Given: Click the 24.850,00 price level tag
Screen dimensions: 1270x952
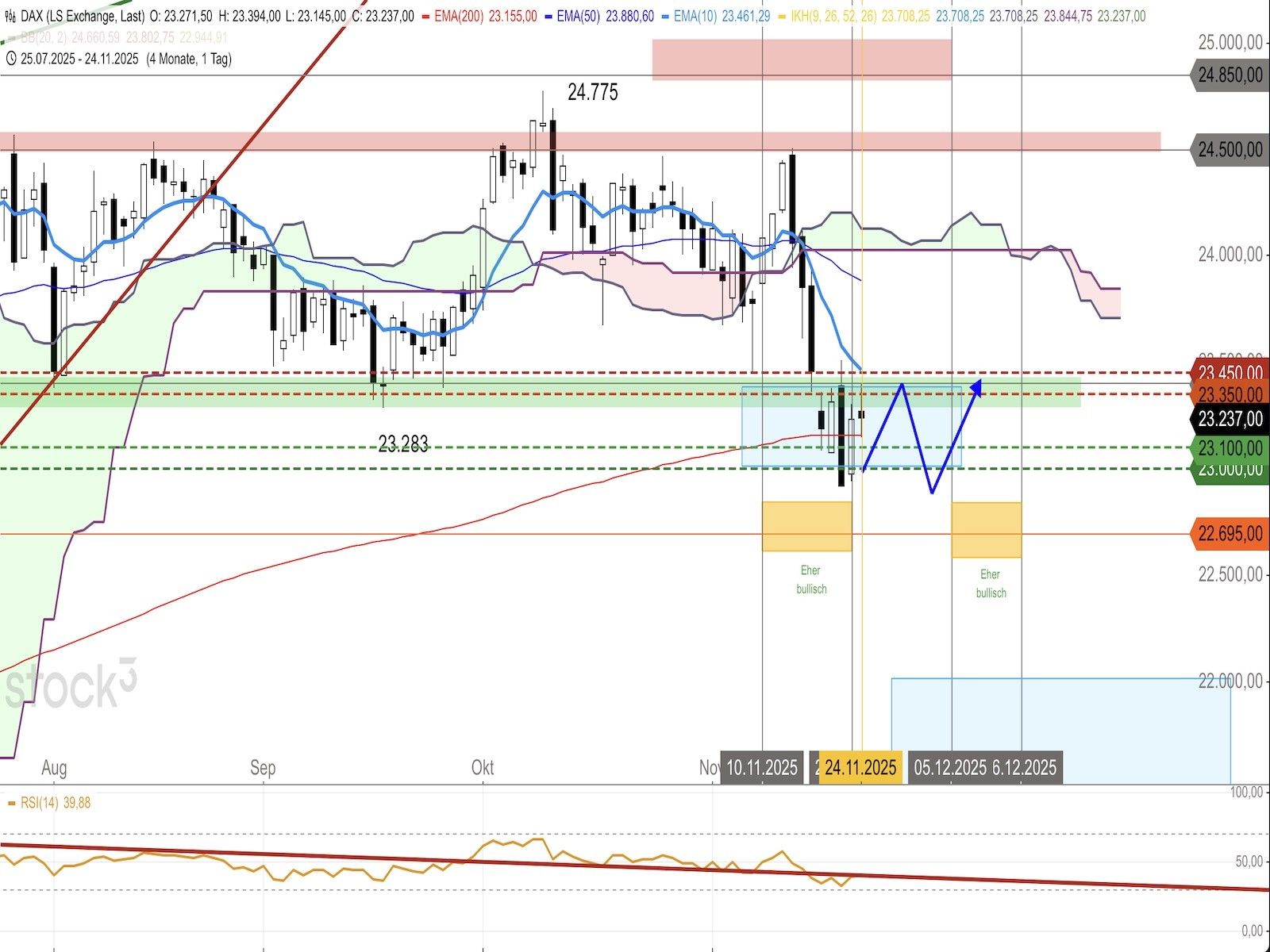Looking at the screenshot, I should (x=1229, y=75).
